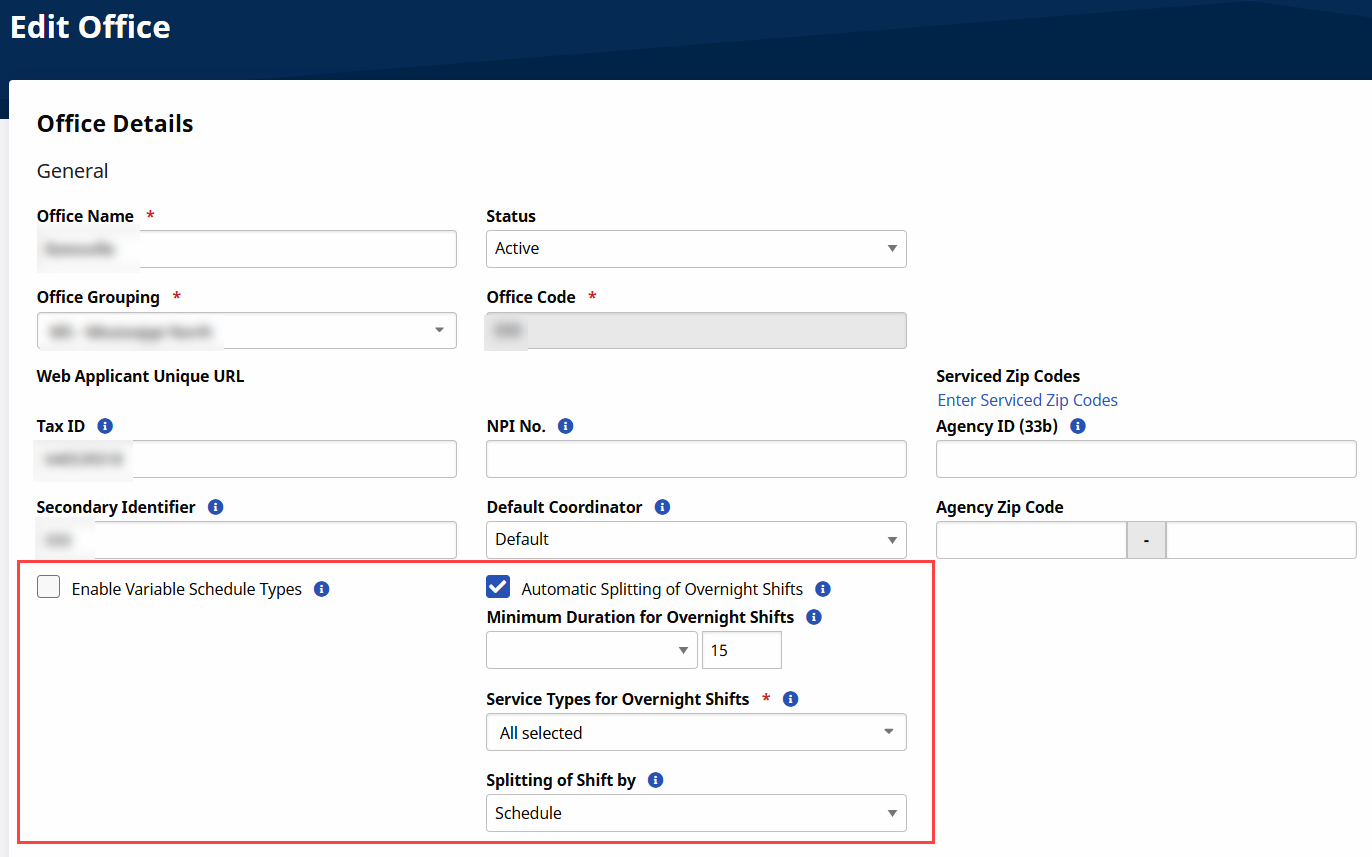The image size is (1372, 857).
Task: Enable Variable Schedule Types checkbox
Action: [x=49, y=588]
